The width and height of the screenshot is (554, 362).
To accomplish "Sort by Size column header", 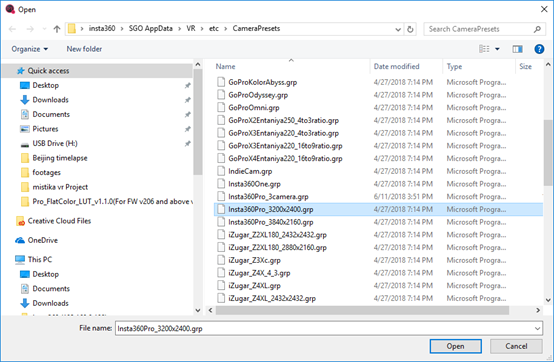I will 525,66.
